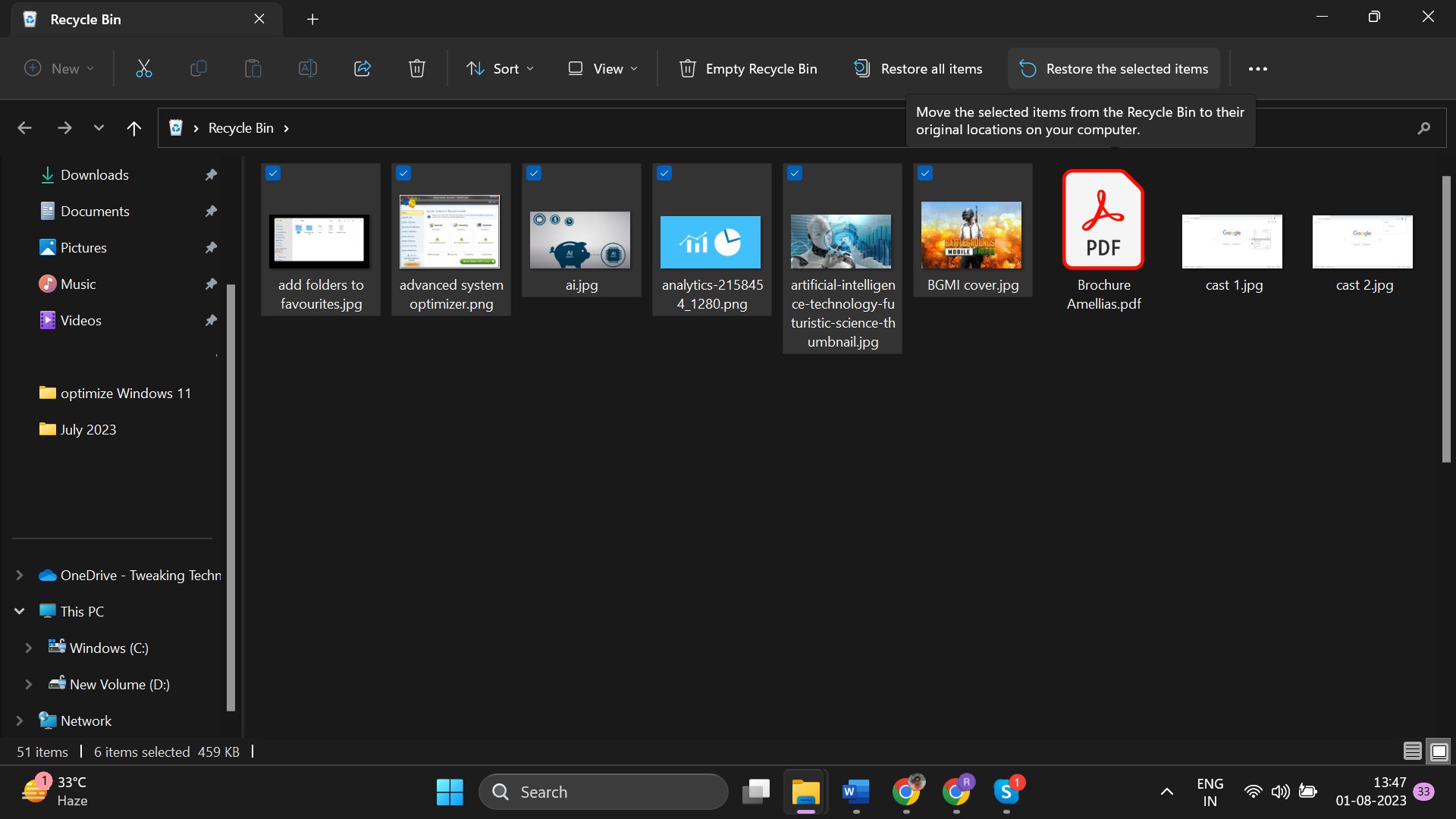Open Microsoft Word from the taskbar
The width and height of the screenshot is (1456, 819).
point(855,792)
